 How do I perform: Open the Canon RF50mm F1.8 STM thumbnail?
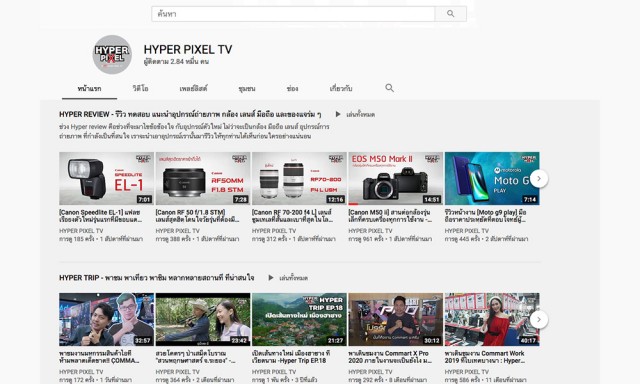[x=203, y=178]
